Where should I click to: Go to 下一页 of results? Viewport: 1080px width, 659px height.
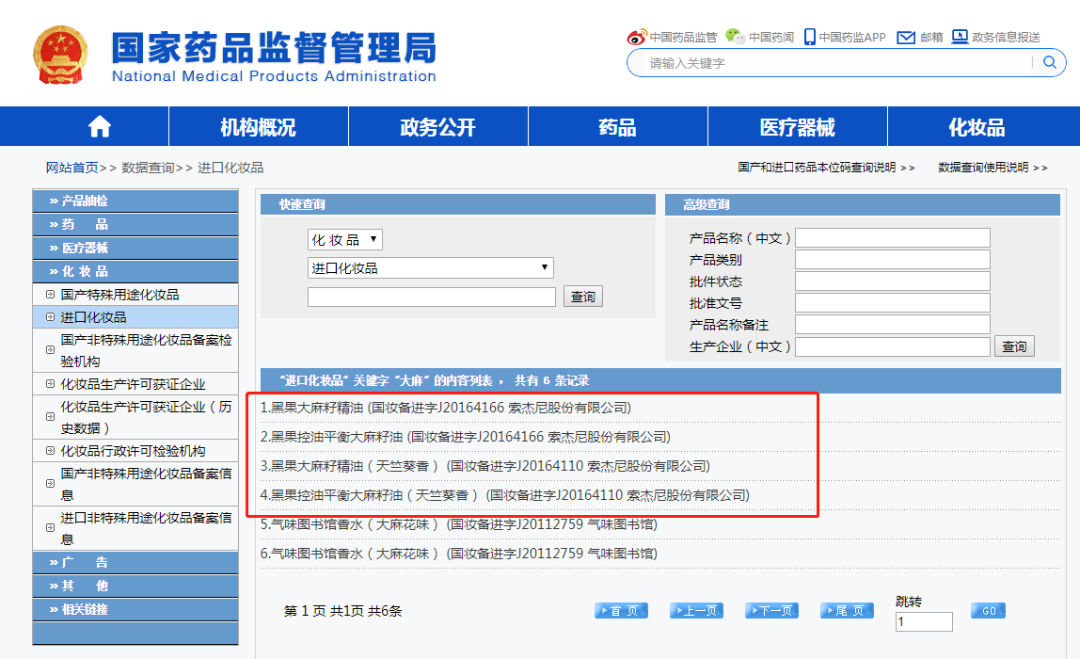770,611
